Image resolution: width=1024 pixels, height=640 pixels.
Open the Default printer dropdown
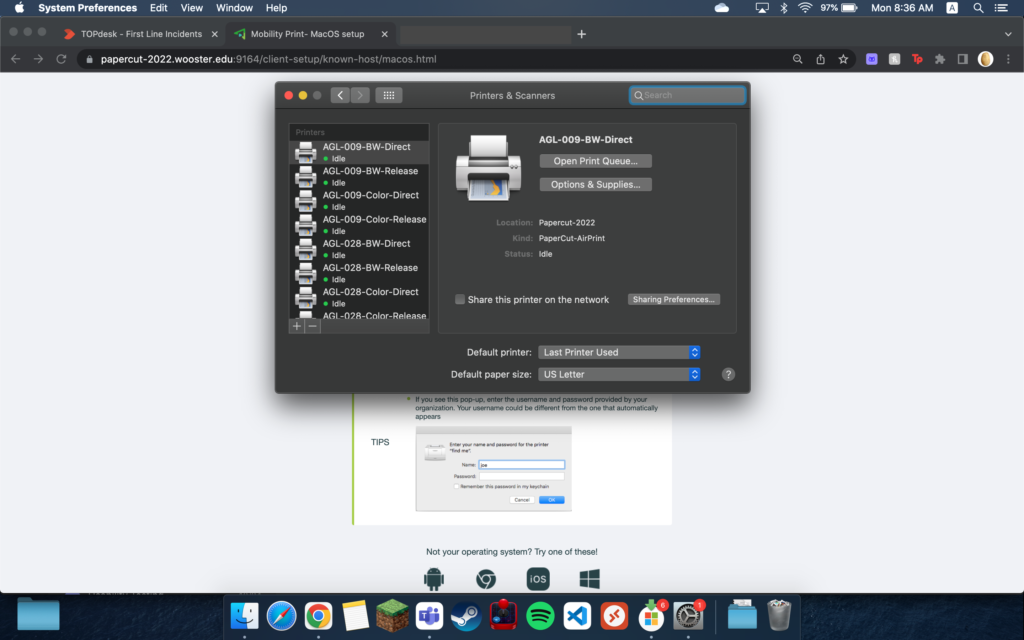tap(619, 352)
